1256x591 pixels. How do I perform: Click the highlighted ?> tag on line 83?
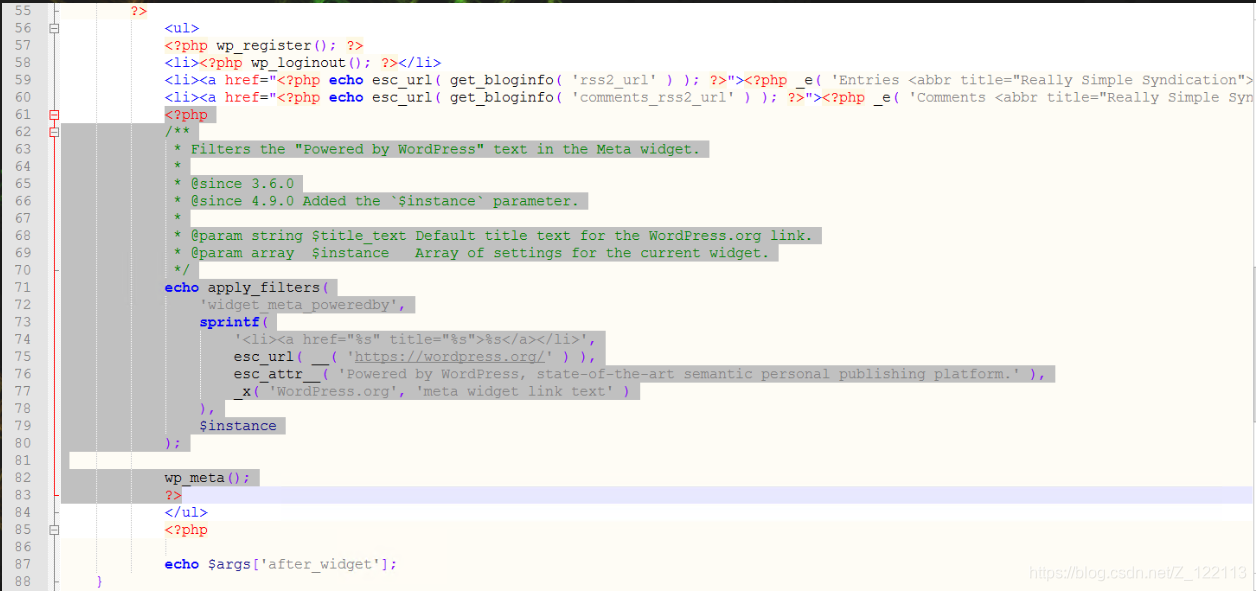pyautogui.click(x=171, y=494)
